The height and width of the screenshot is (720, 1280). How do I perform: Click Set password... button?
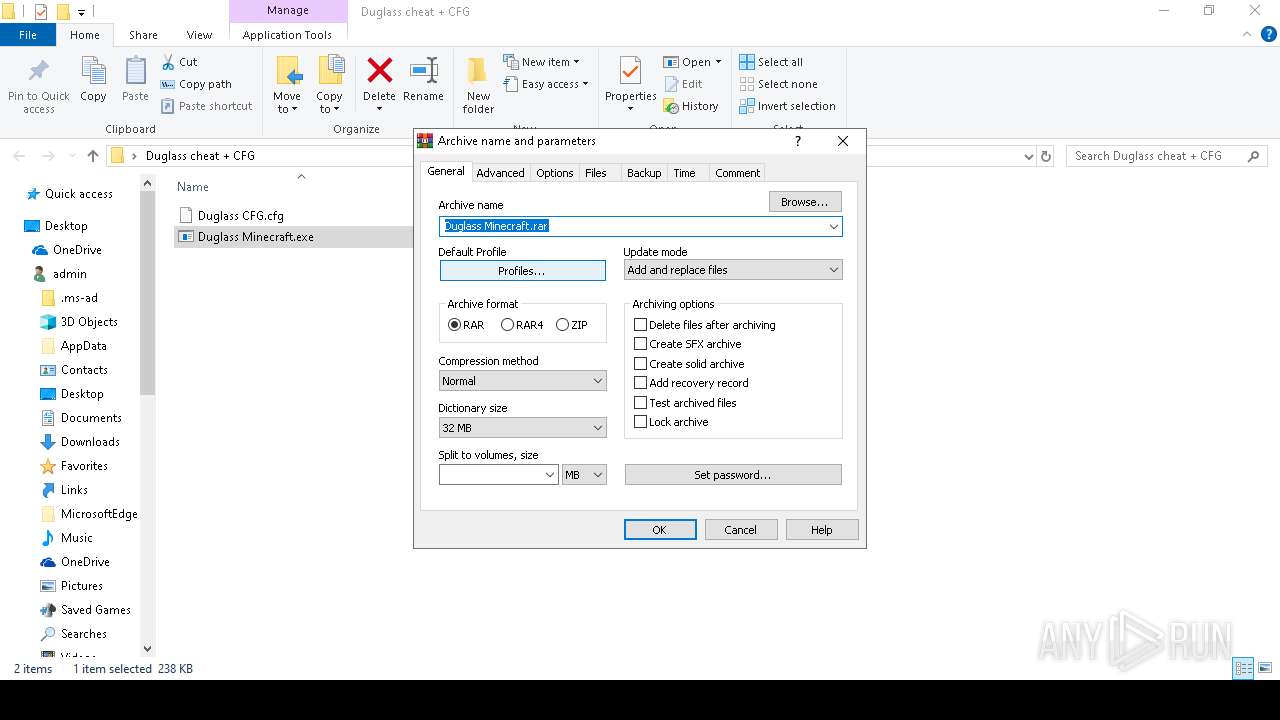click(733, 475)
